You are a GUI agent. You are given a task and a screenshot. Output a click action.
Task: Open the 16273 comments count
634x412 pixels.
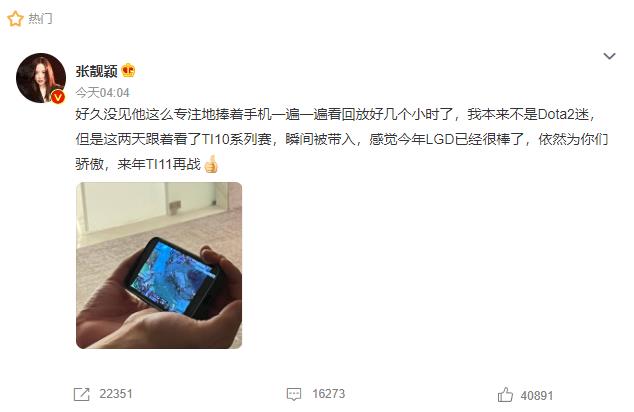click(329, 394)
